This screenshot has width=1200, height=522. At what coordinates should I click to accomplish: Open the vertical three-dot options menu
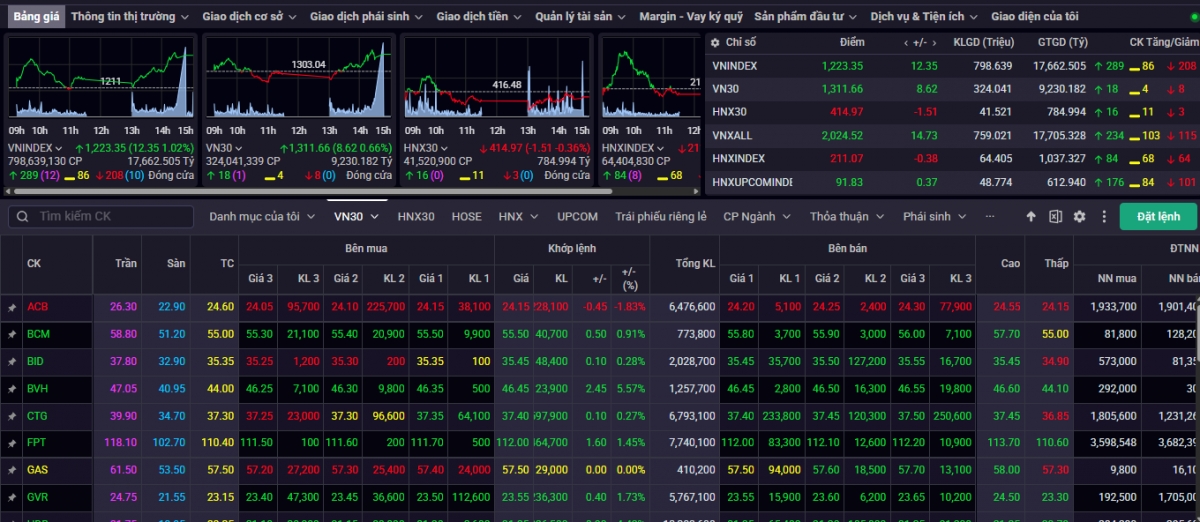coord(1103,217)
